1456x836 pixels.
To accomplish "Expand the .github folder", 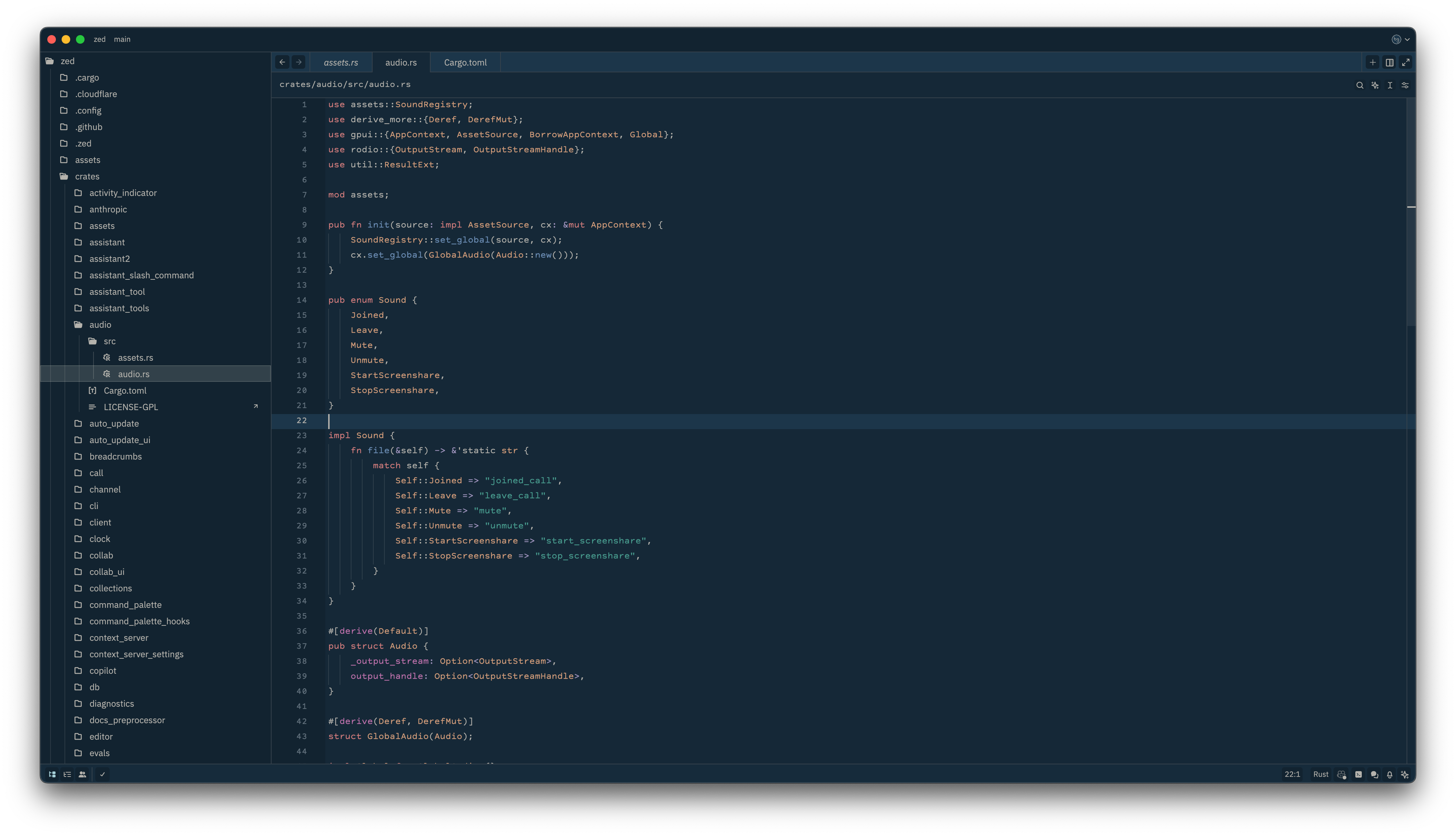I will [155, 127].
